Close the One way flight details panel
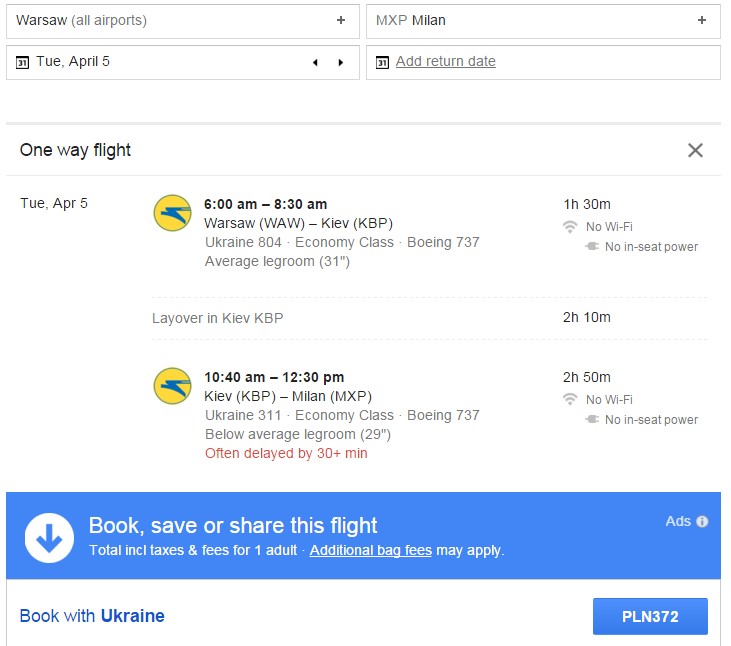This screenshot has width=731, height=646. [695, 150]
